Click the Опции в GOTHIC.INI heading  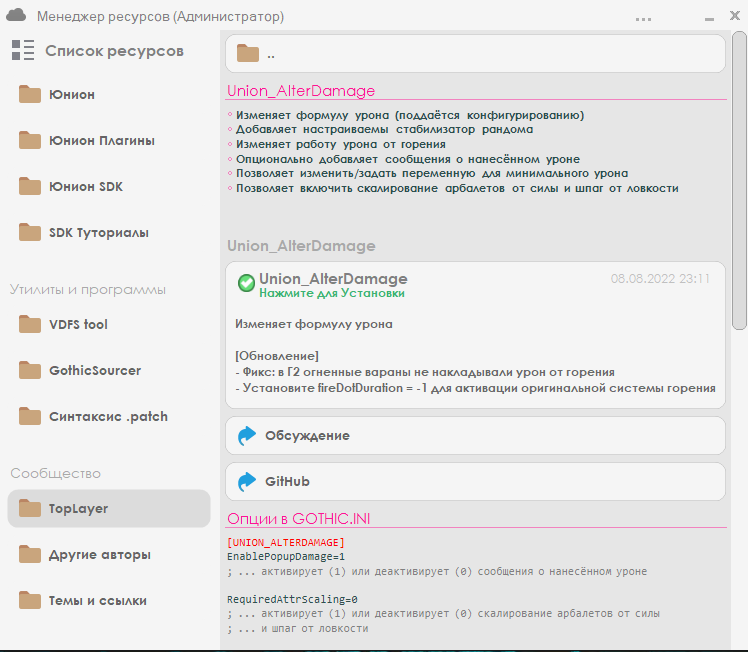299,518
